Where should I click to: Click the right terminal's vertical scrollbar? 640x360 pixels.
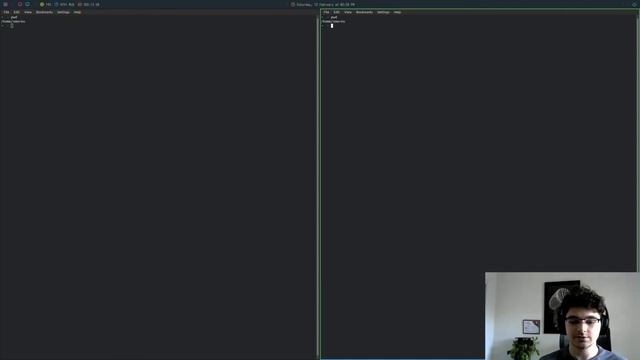(x=638, y=143)
